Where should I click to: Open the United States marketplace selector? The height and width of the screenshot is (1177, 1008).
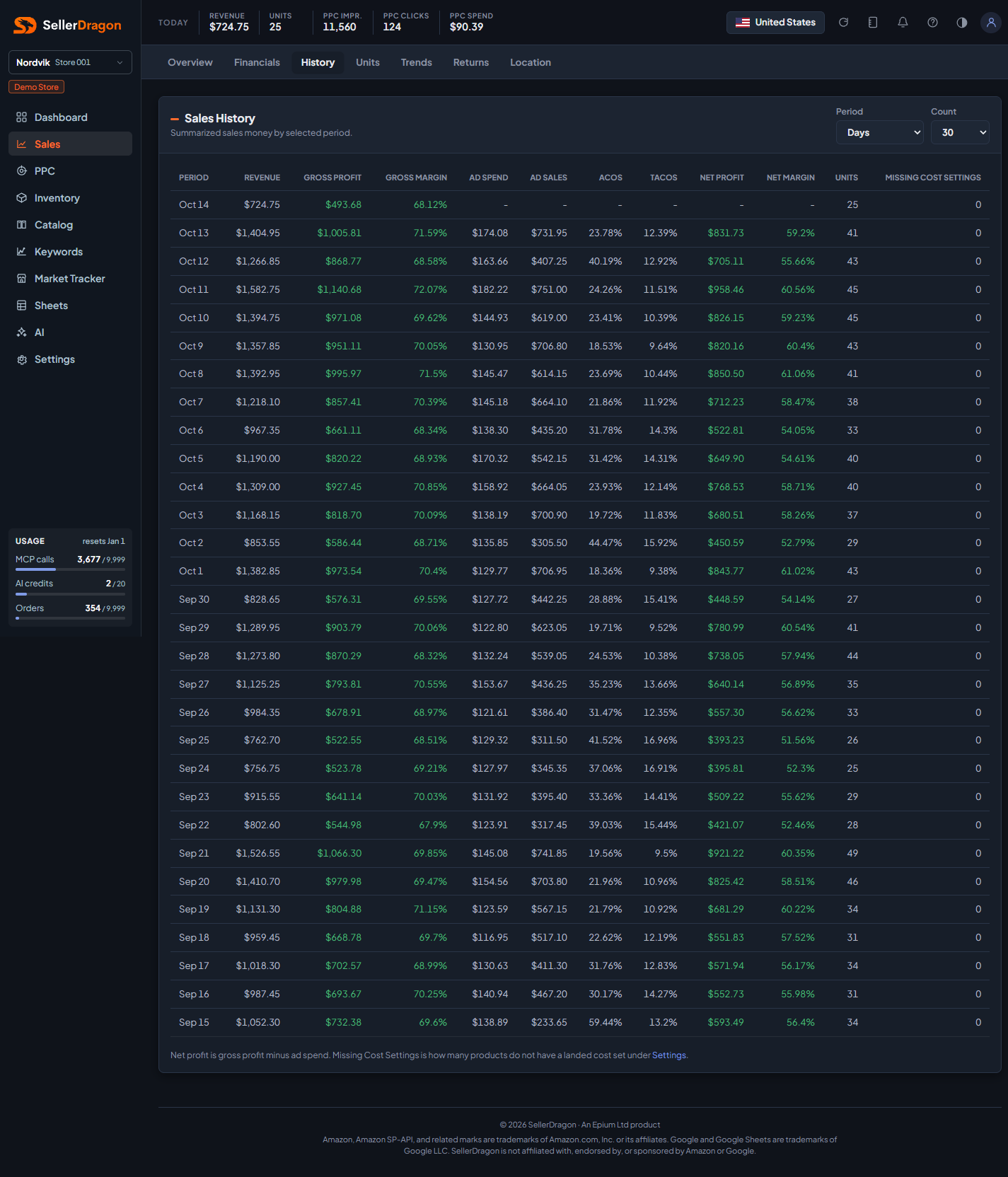(775, 23)
